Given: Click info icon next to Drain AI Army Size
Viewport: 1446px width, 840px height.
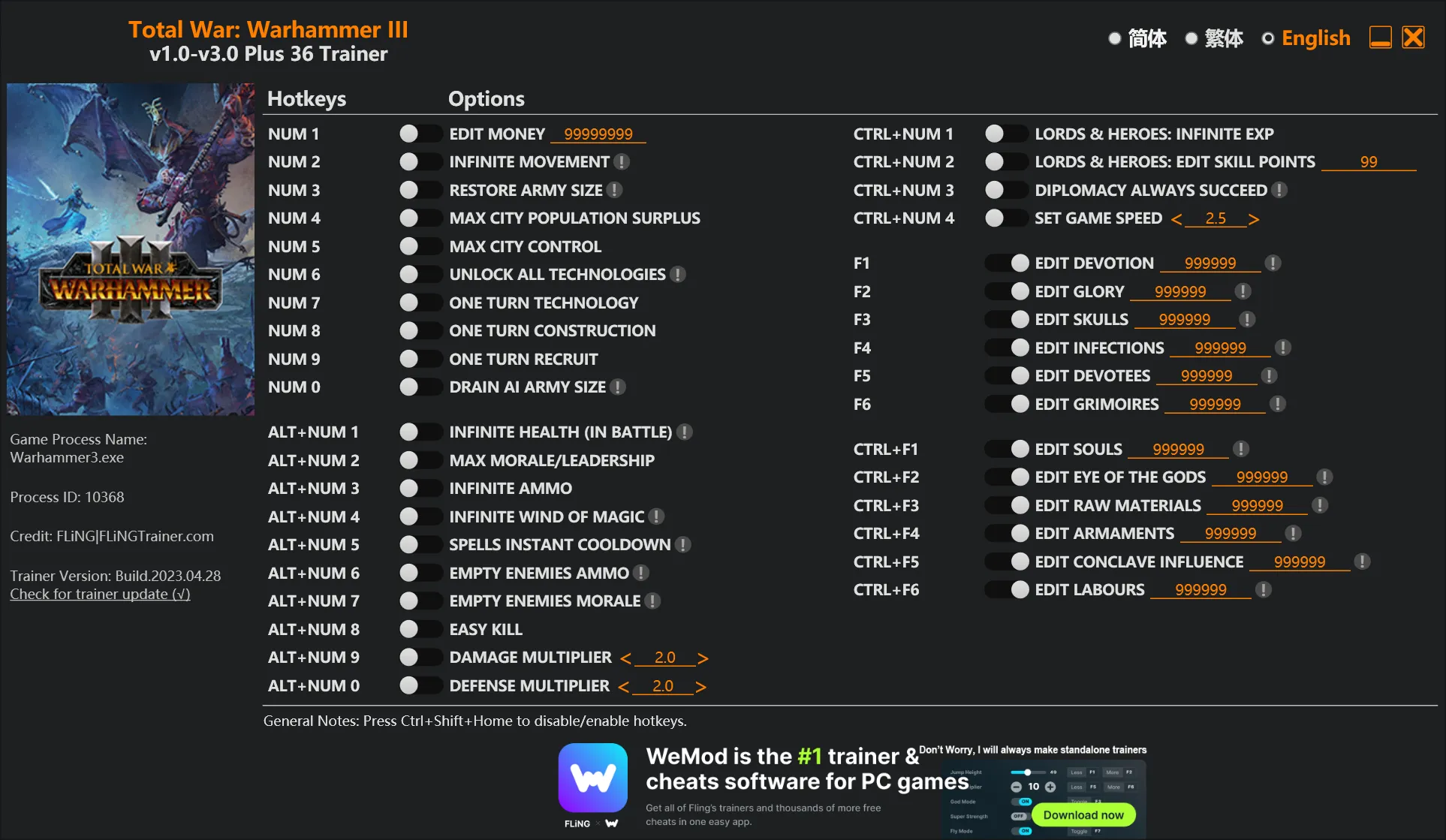Looking at the screenshot, I should click(618, 387).
